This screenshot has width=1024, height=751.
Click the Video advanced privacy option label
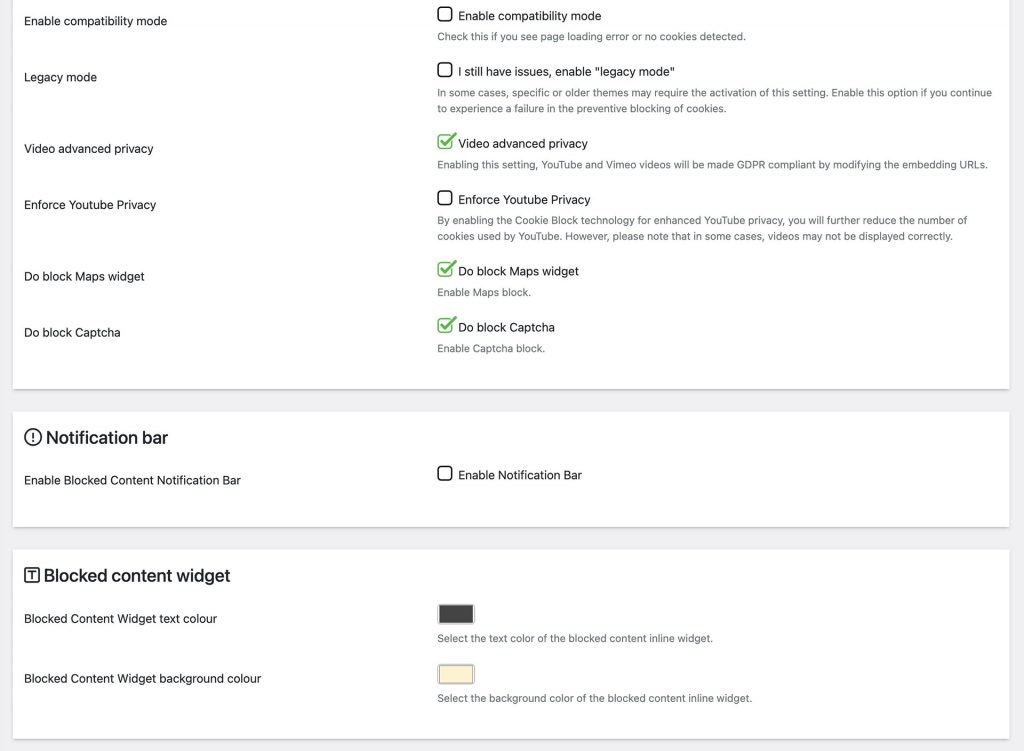522,144
